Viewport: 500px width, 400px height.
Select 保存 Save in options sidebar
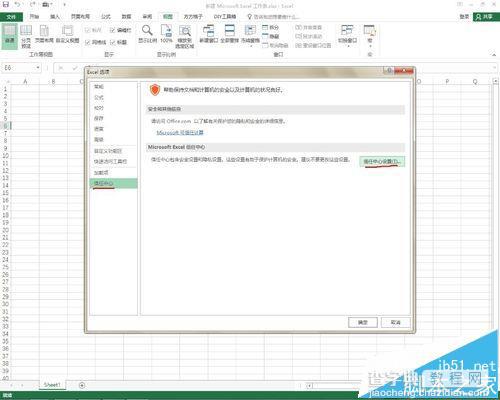tap(114, 118)
